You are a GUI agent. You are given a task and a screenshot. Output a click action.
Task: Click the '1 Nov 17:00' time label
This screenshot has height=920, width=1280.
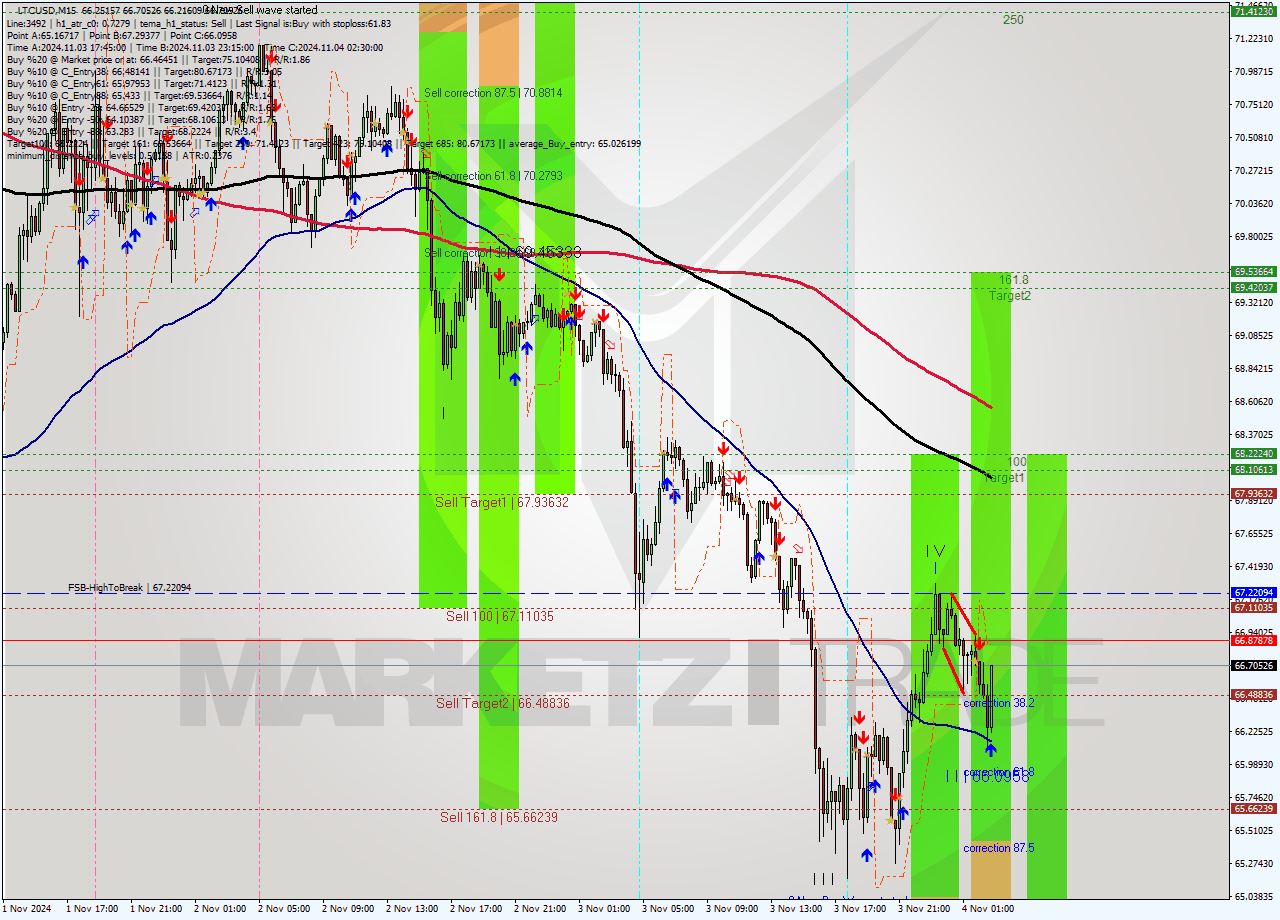pyautogui.click(x=92, y=909)
